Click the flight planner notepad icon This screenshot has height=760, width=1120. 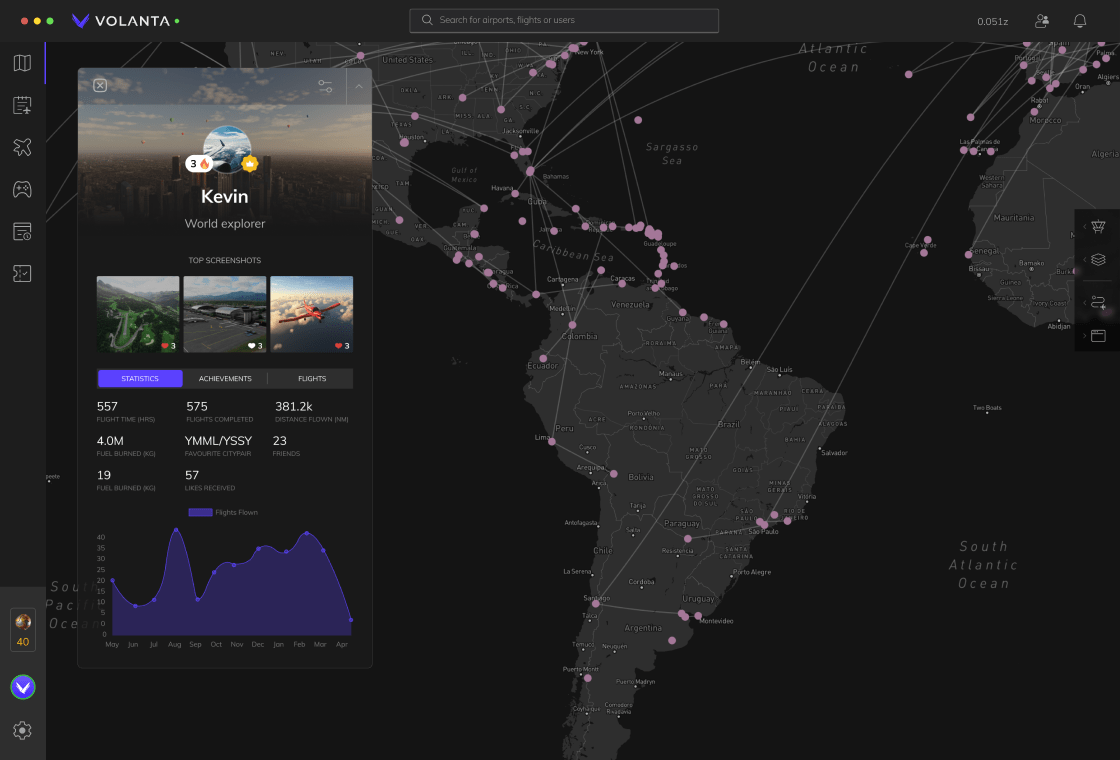pos(22,105)
